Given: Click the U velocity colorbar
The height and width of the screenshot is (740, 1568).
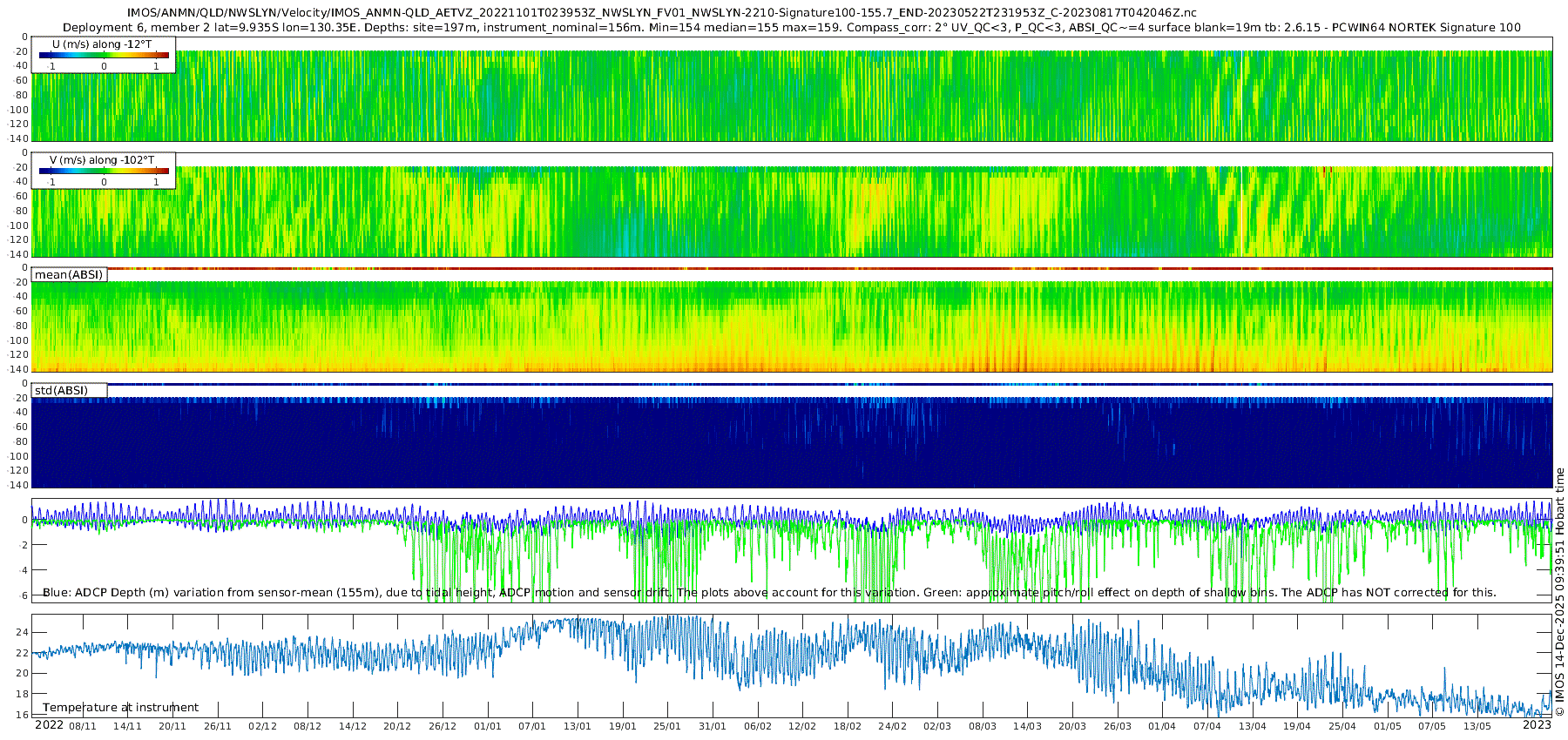Looking at the screenshot, I should [x=104, y=56].
